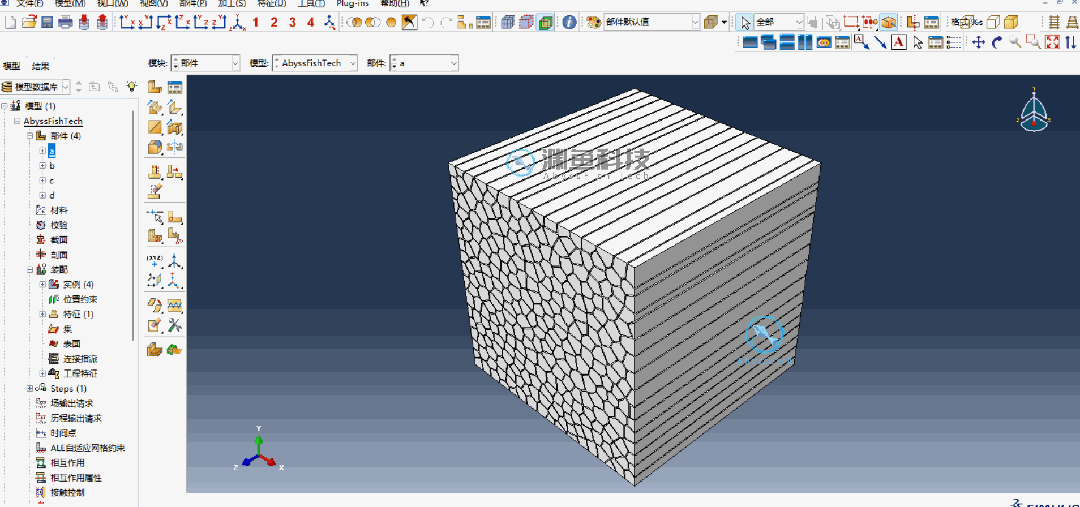1080x507 pixels.
Task: Click the Create Part tool
Action: click(154, 87)
